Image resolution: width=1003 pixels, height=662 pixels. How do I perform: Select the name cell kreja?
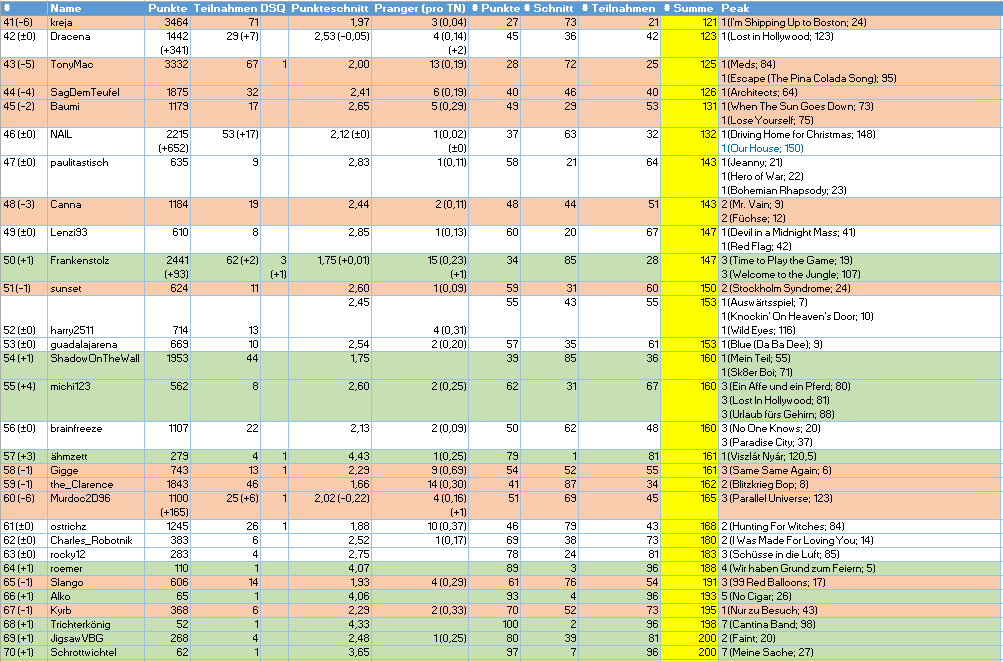point(96,22)
